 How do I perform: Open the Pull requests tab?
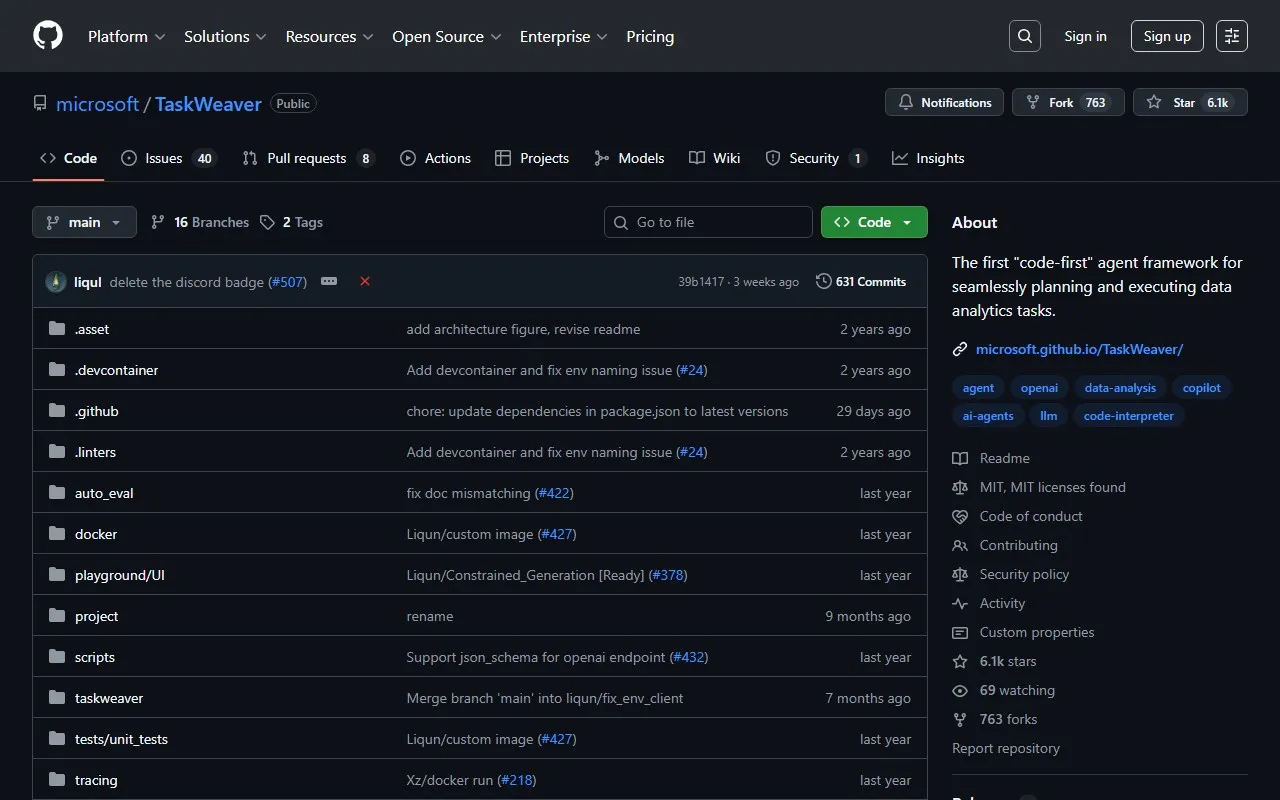[307, 158]
